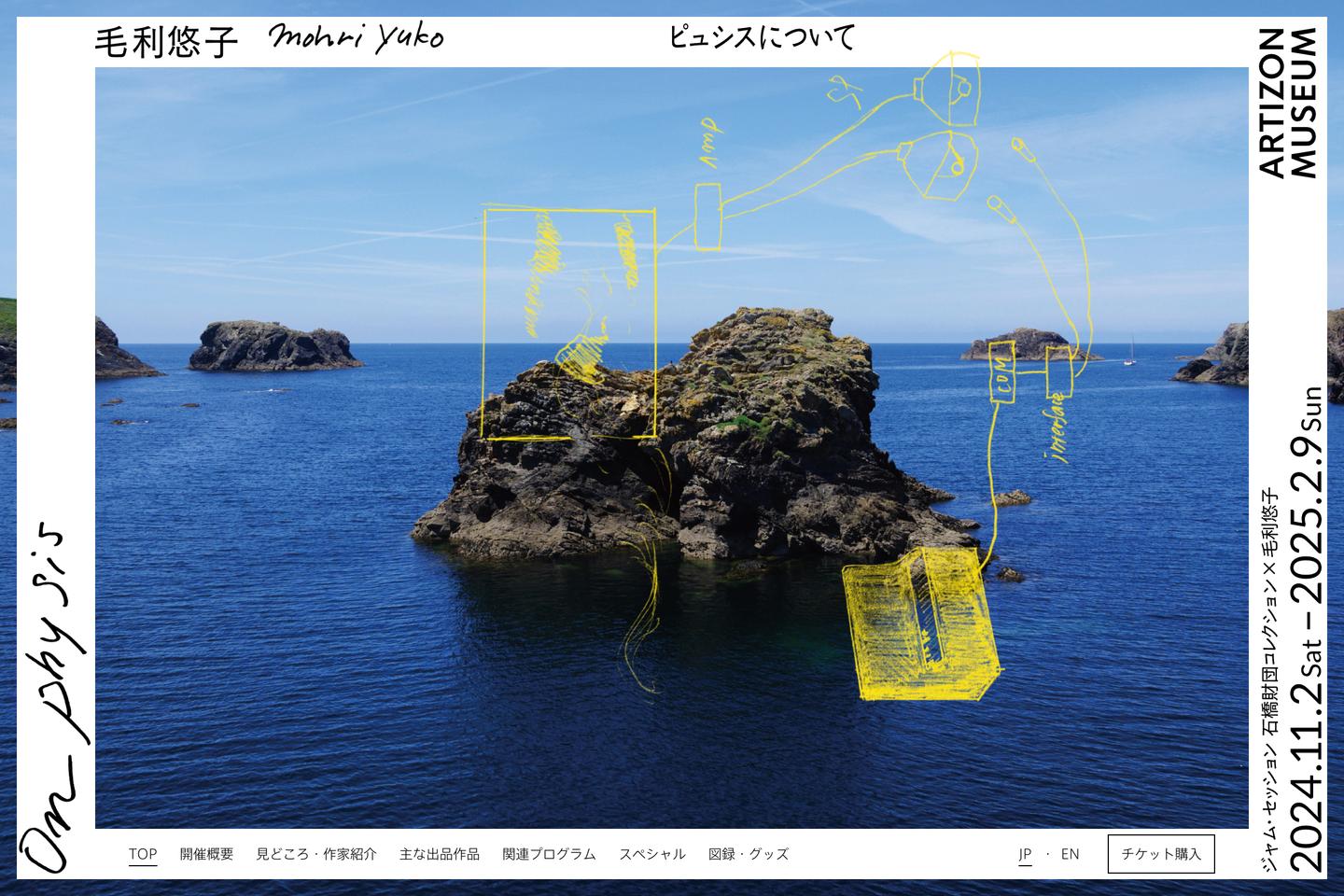
Task: Open the 関連プログラム menu item
Action: tap(549, 853)
